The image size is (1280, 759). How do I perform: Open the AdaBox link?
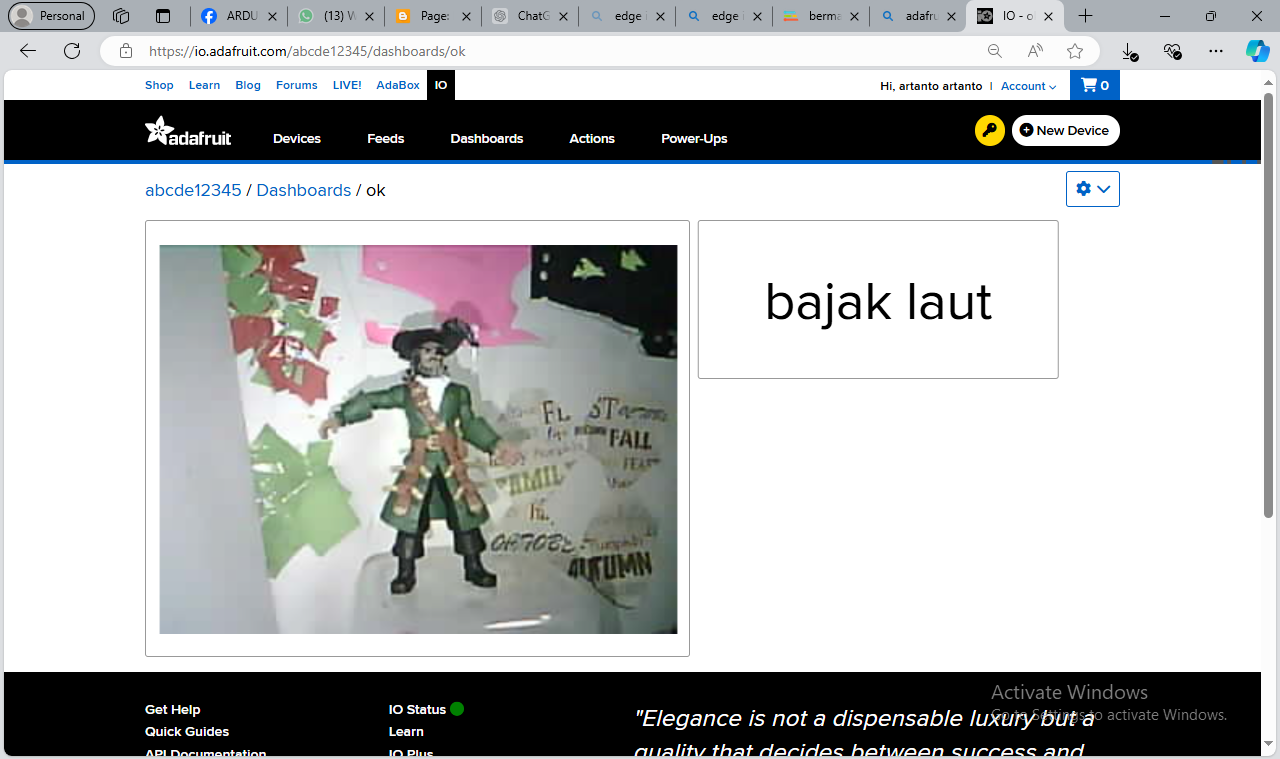tap(398, 85)
